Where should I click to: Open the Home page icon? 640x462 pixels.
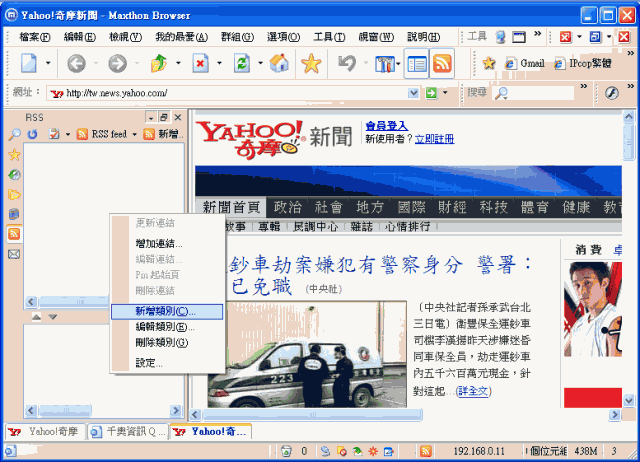pos(279,64)
